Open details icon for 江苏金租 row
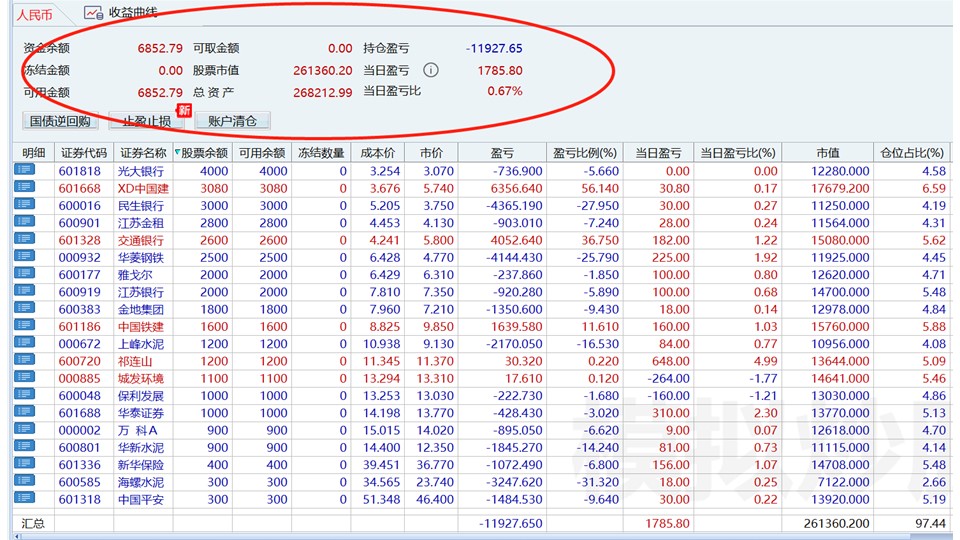This screenshot has width=960, height=540. click(24, 221)
